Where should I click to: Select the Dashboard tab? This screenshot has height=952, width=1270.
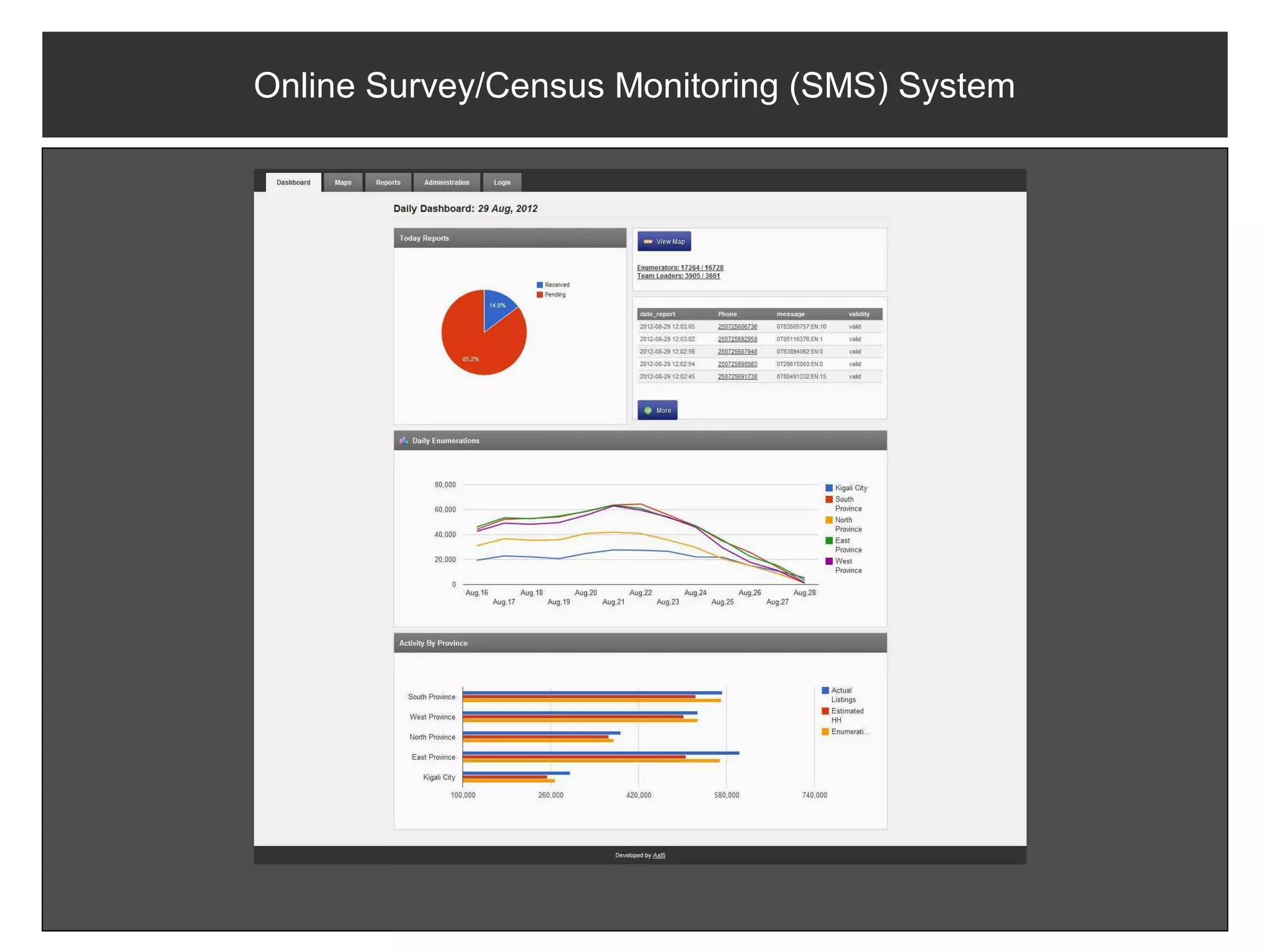(x=293, y=182)
